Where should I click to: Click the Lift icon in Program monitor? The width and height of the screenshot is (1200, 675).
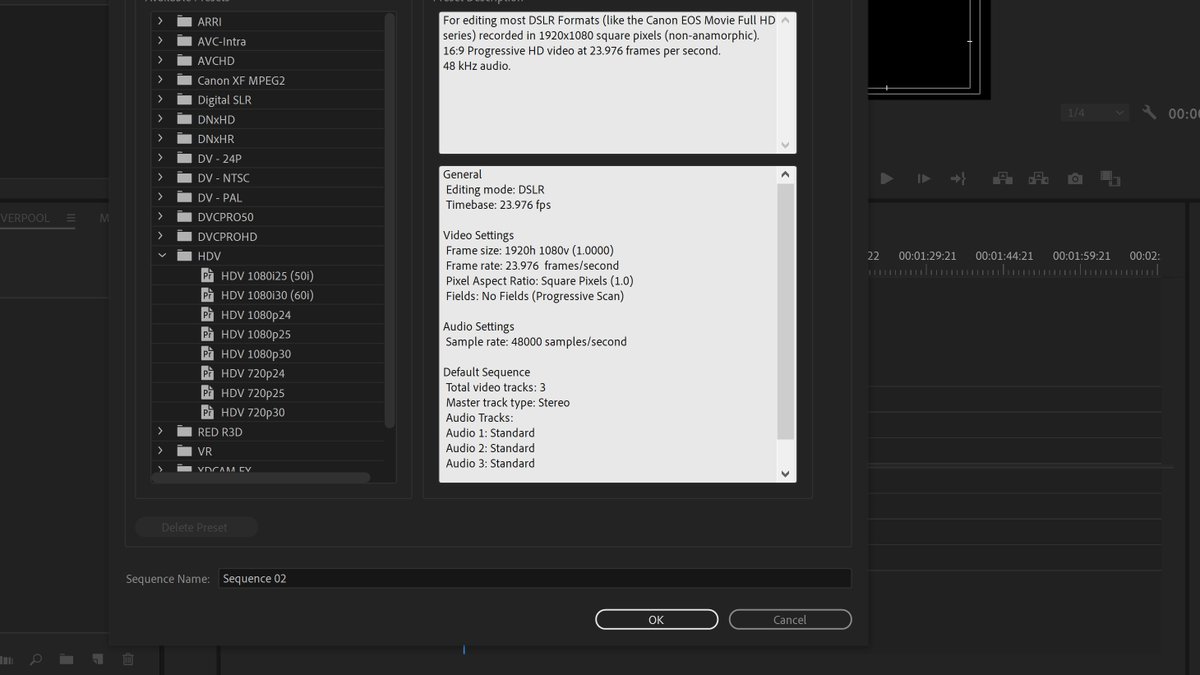point(1002,179)
